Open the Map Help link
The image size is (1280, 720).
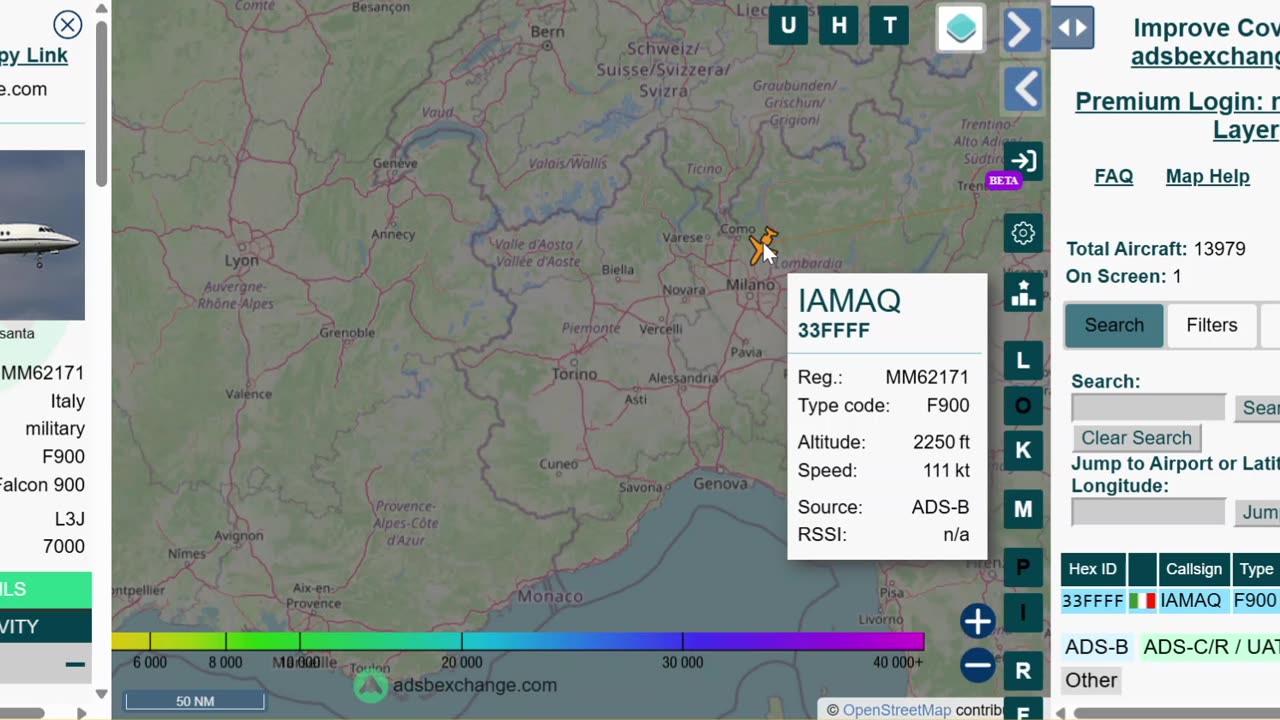coord(1207,177)
